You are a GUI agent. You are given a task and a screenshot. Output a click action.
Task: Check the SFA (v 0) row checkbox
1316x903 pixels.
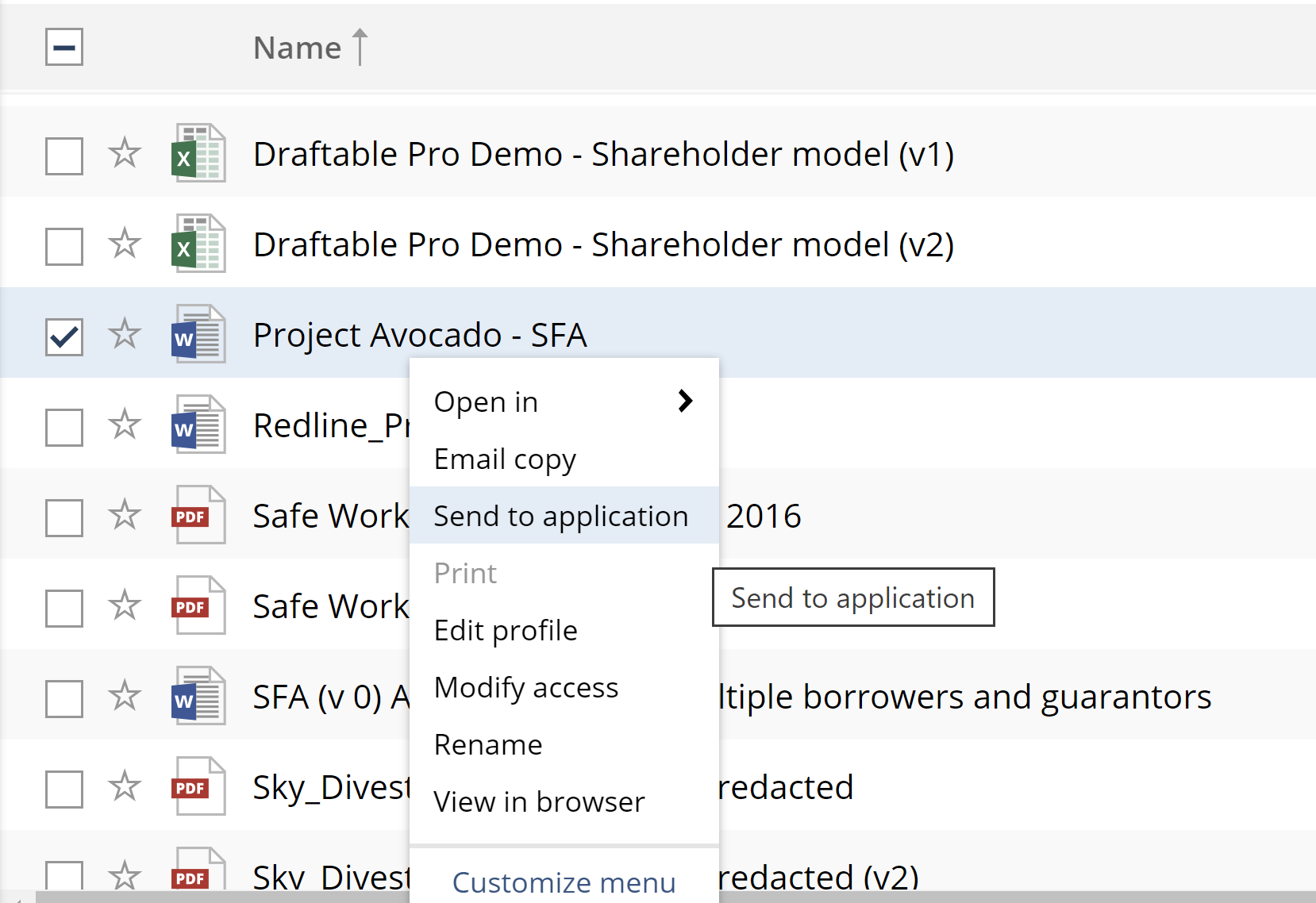point(64,698)
